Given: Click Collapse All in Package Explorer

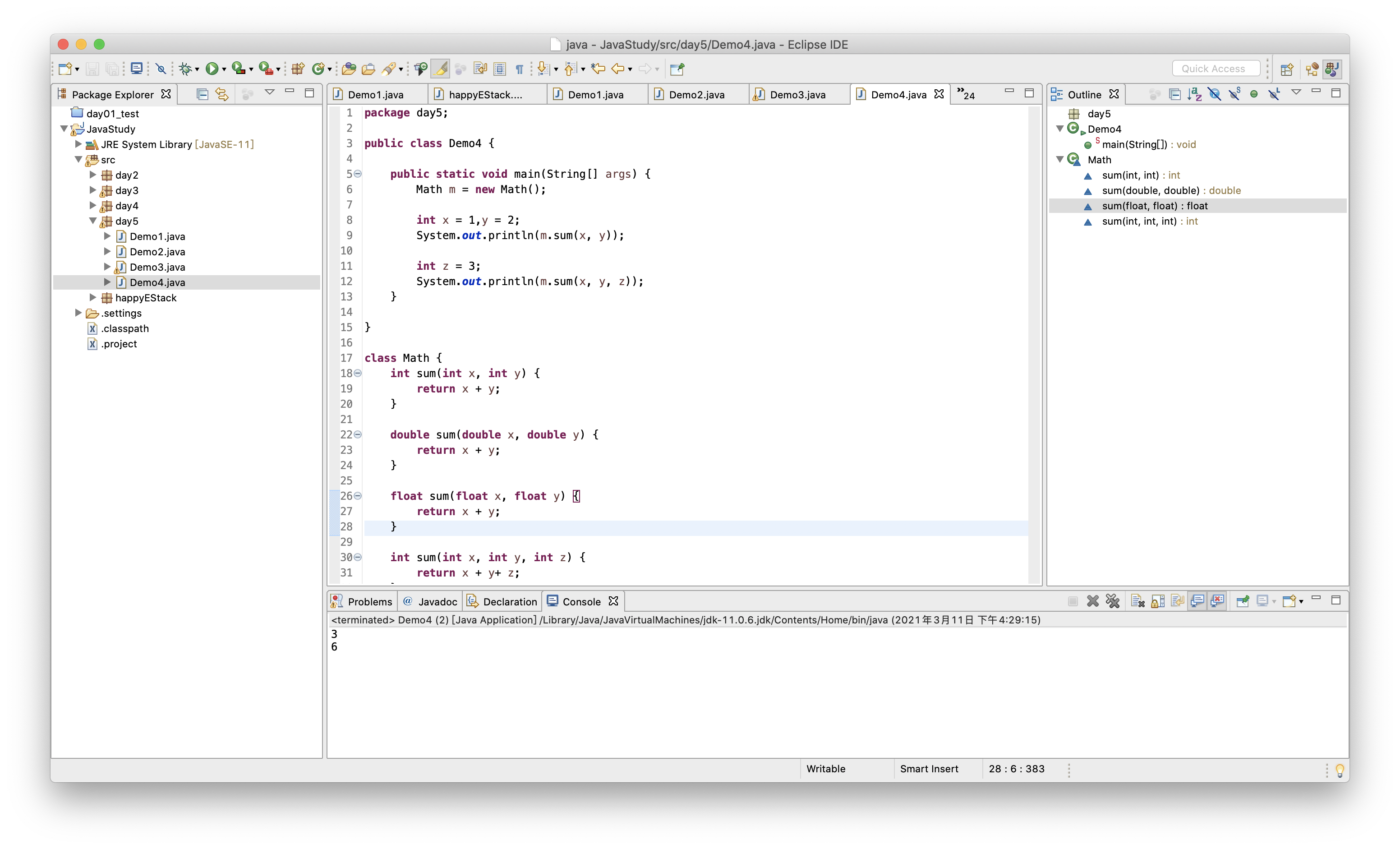Looking at the screenshot, I should pos(202,94).
